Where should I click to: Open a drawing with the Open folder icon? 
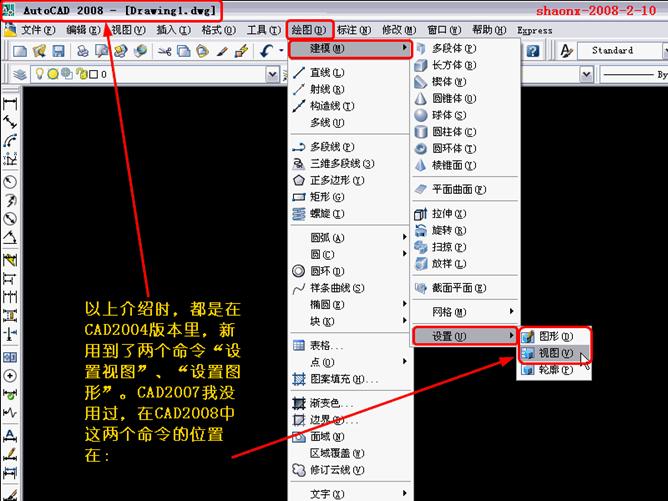[x=39, y=51]
